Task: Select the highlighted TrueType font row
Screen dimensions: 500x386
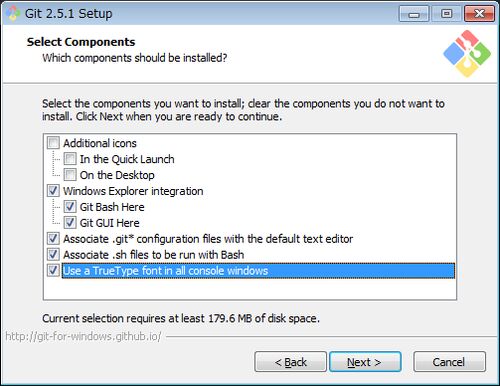Action: point(258,271)
